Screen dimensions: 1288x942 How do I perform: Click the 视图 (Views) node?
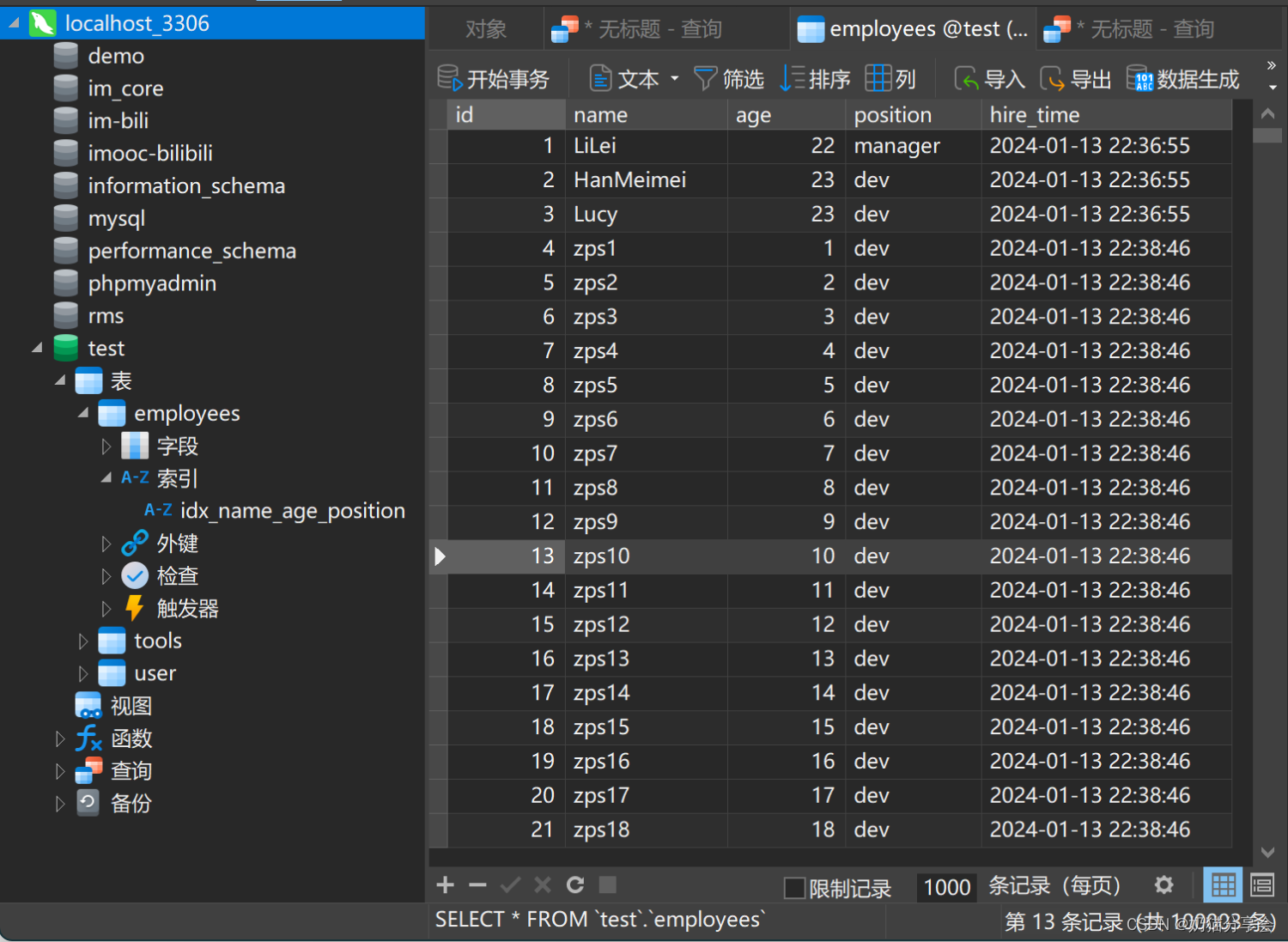[x=131, y=706]
